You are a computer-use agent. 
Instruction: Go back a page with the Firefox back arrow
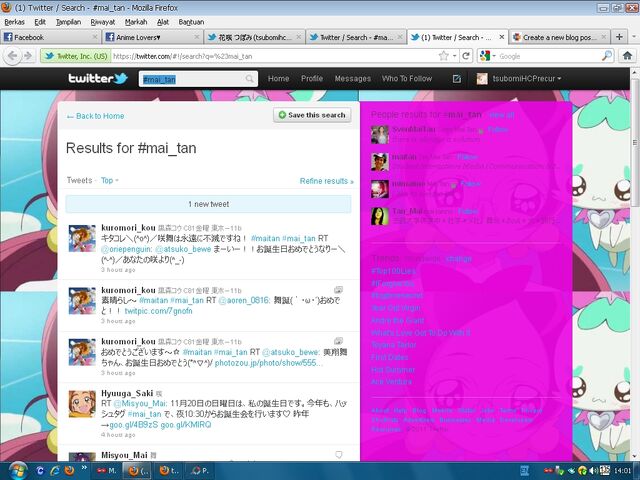coord(12,56)
